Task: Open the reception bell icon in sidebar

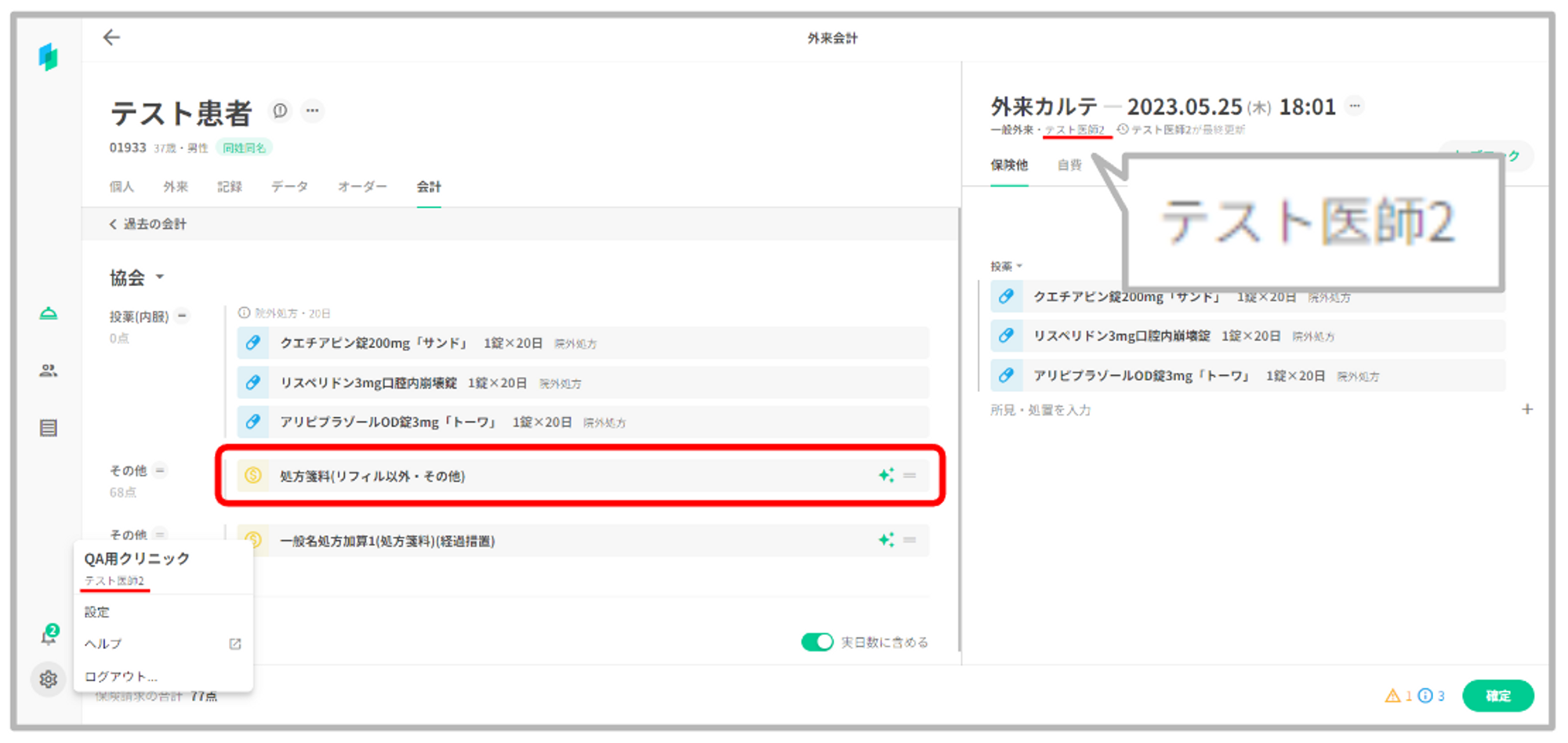Action: (x=49, y=314)
